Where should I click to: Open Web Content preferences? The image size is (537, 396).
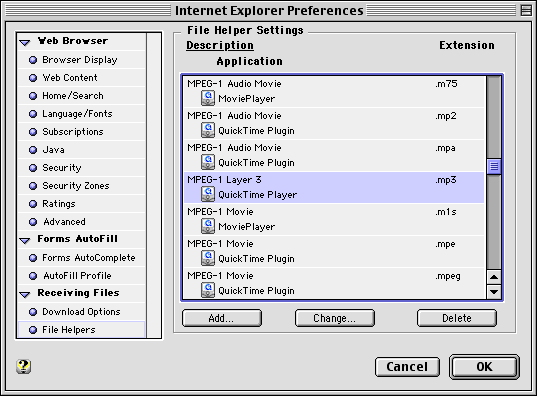82,78
